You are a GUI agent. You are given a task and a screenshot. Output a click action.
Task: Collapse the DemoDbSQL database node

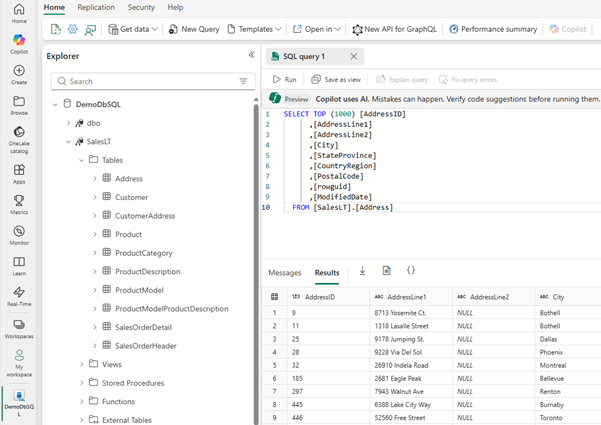coord(55,104)
